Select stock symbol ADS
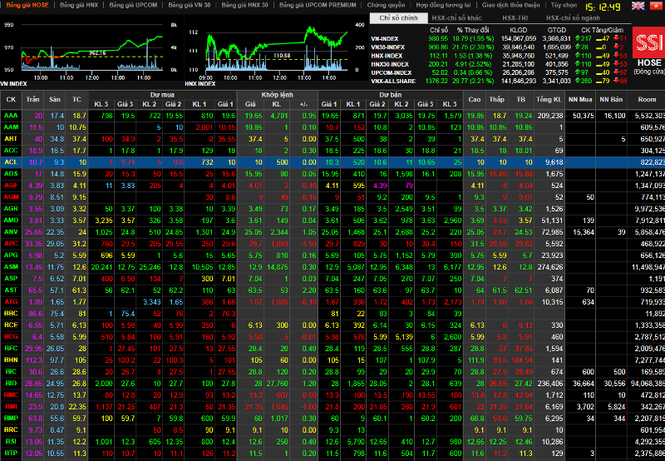665x461 pixels. (x=11, y=173)
